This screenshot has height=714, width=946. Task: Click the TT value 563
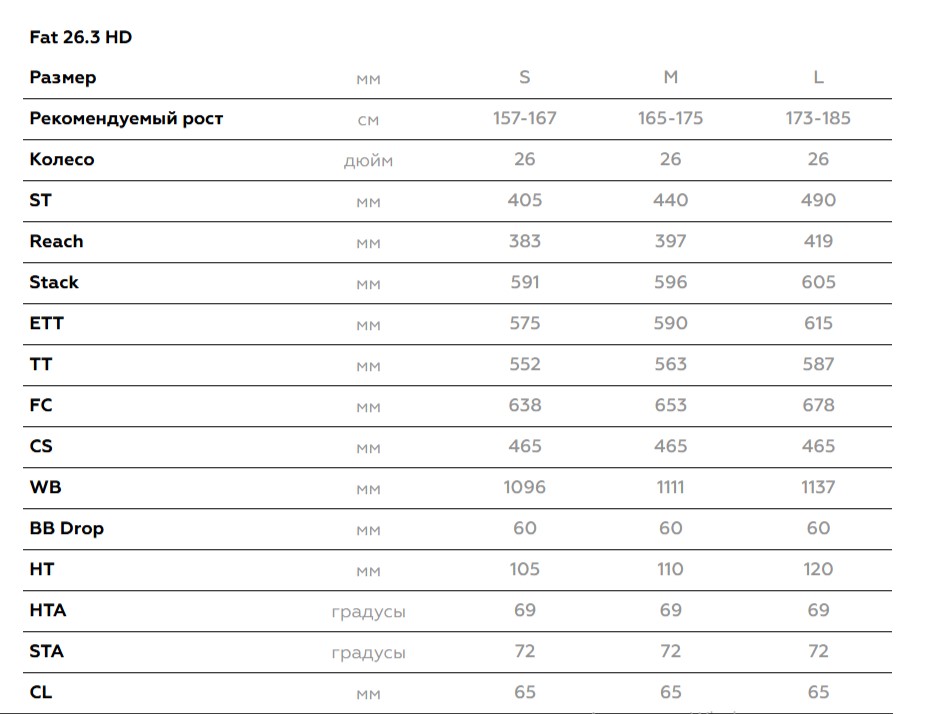(x=671, y=365)
